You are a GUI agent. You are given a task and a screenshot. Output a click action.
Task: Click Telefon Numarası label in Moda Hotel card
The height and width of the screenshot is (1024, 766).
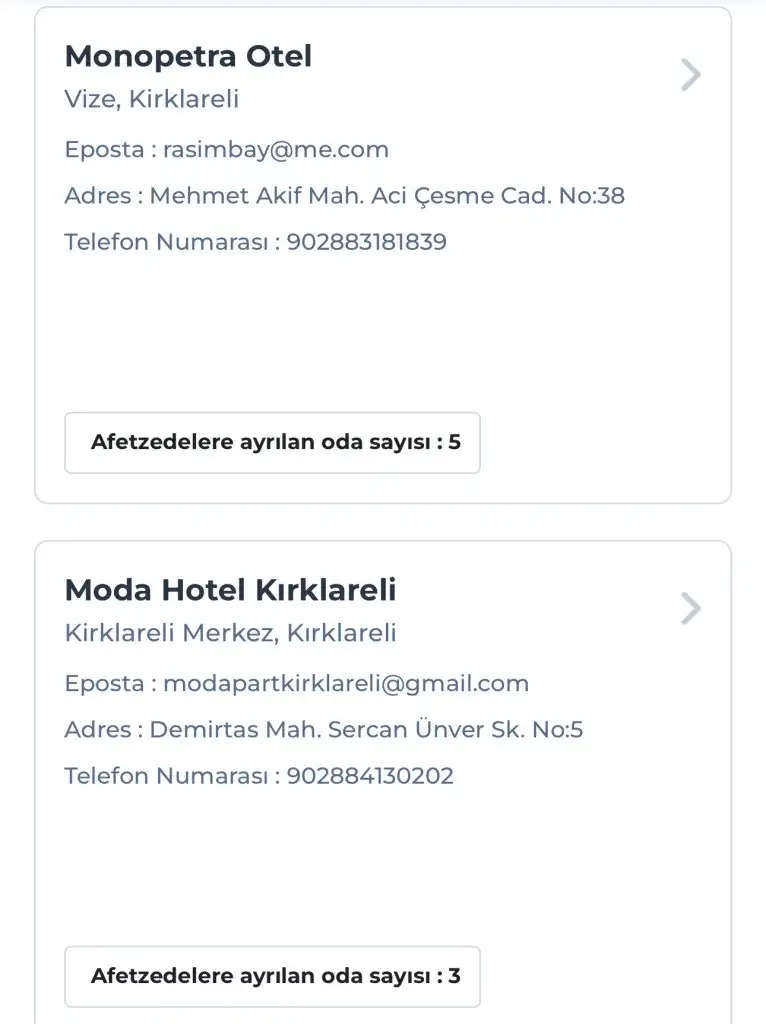pyautogui.click(x=166, y=776)
